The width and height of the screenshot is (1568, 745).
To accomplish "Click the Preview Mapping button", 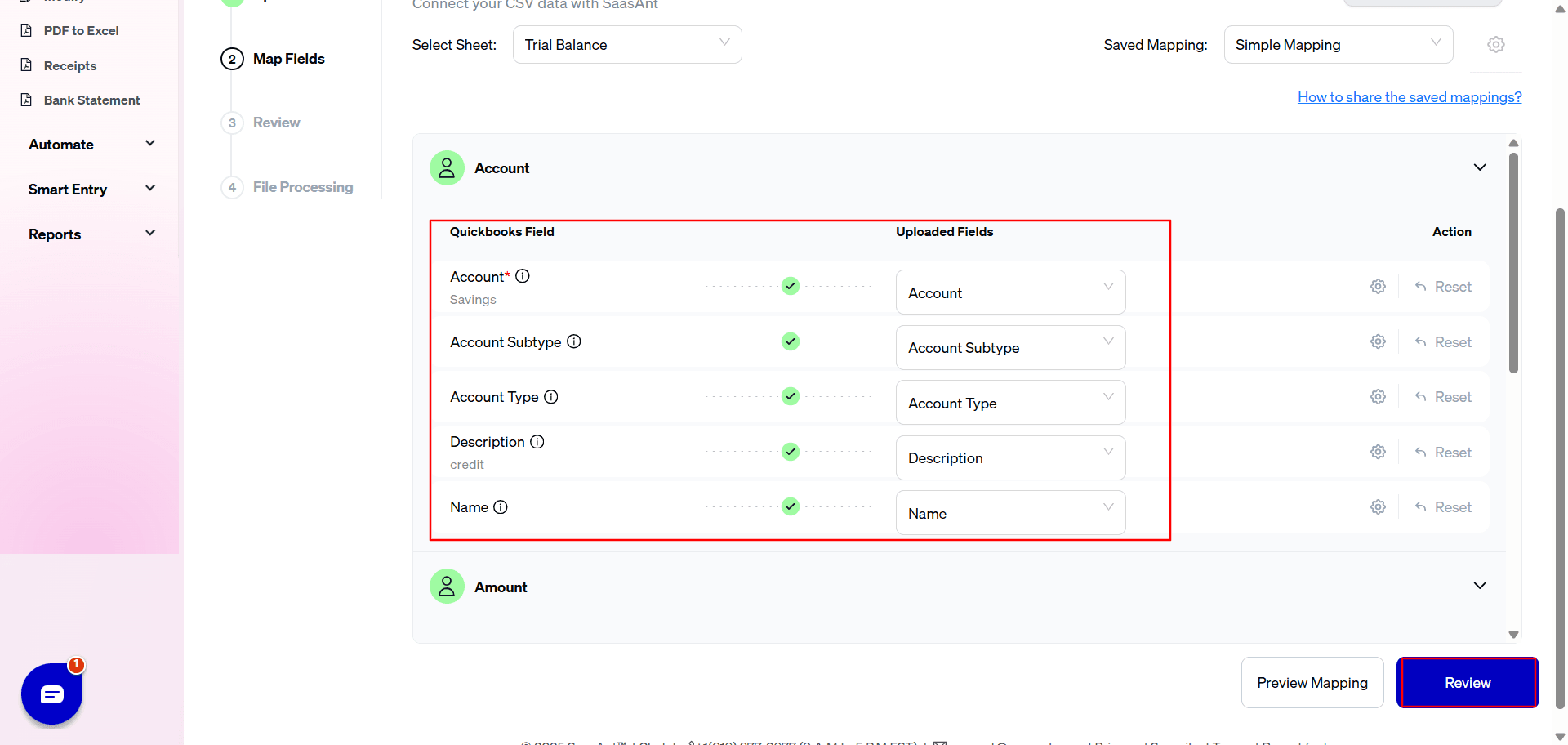I will 1312,683.
